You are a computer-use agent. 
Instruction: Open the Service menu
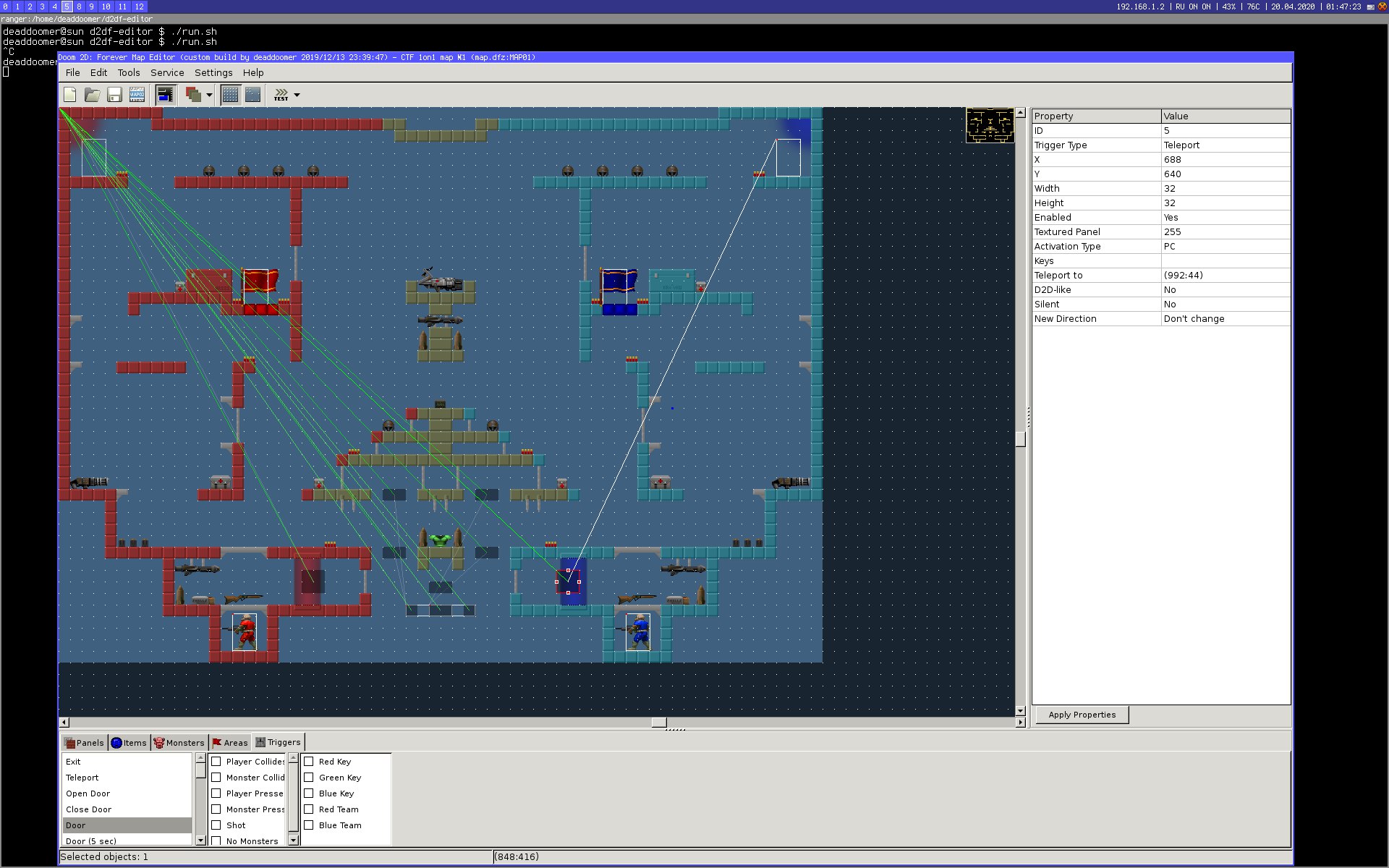(167, 72)
